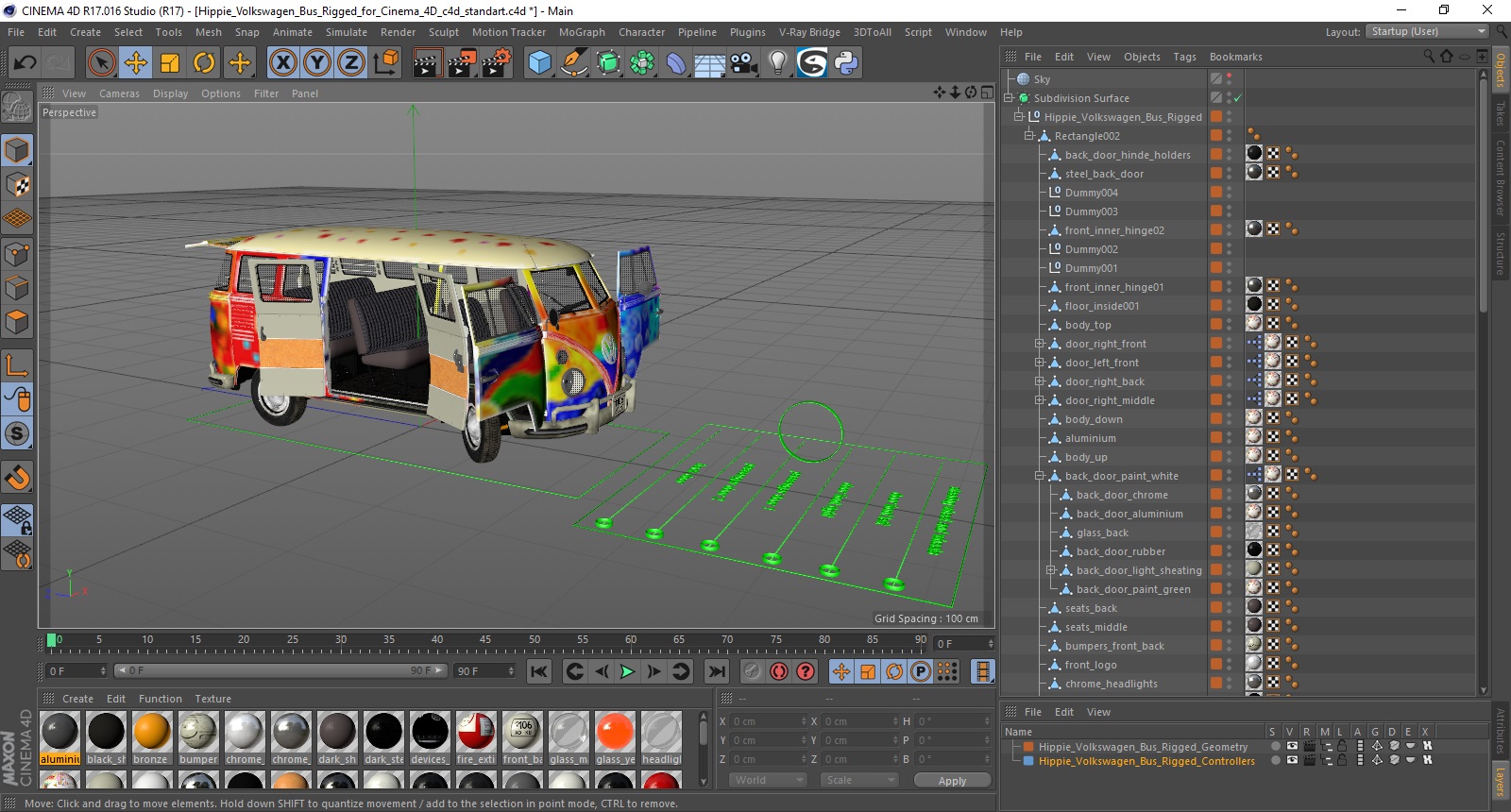Click the Undo arrow icon
This screenshot has width=1511, height=812.
(x=25, y=63)
